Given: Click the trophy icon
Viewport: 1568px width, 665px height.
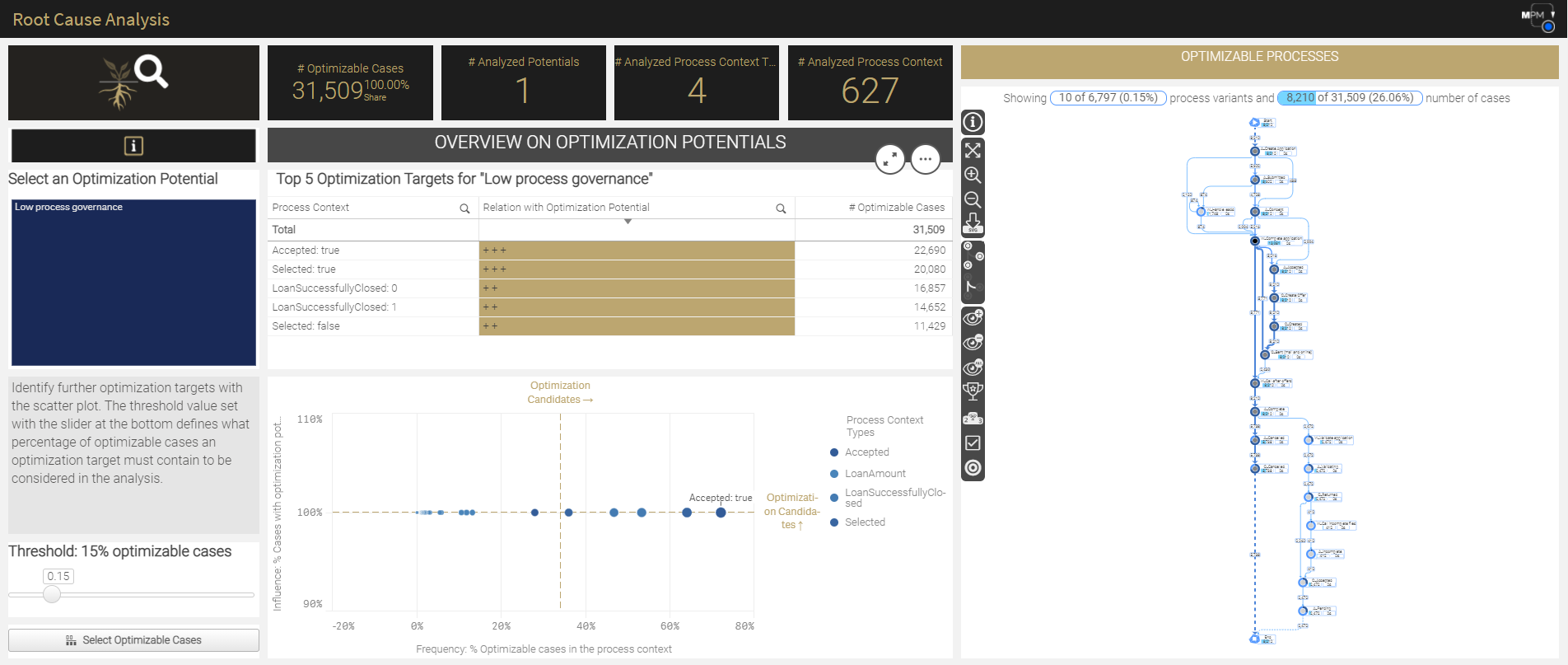Looking at the screenshot, I should 973,391.
